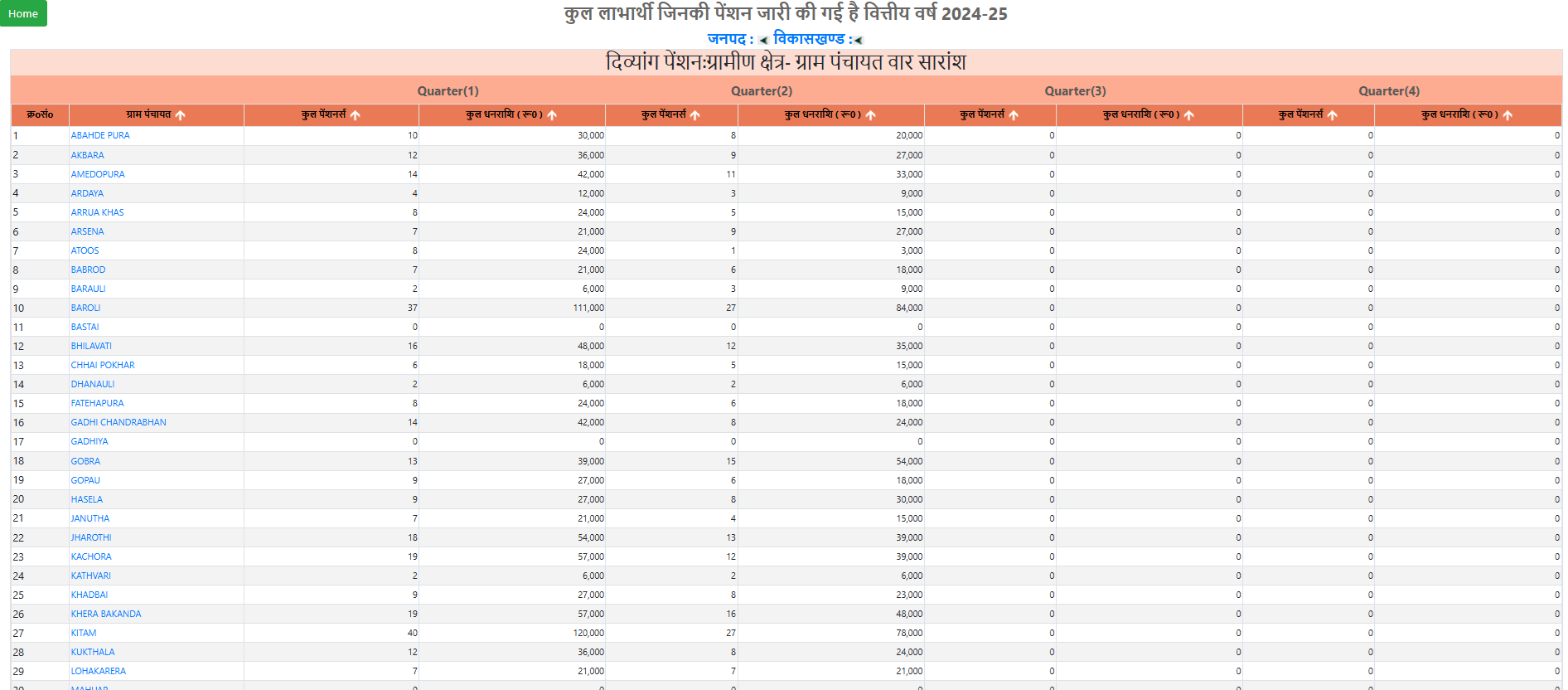Select pensioner count 37 in BAROLI row

coord(413,308)
